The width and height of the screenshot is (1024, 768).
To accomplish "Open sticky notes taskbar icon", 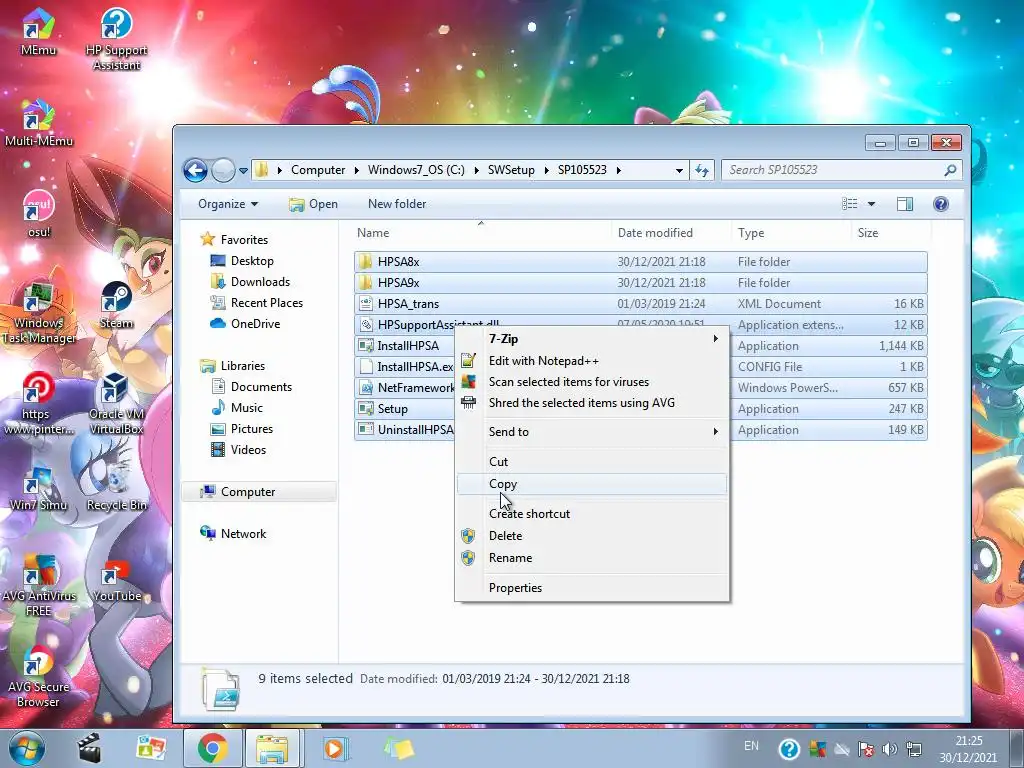I will pos(398,748).
